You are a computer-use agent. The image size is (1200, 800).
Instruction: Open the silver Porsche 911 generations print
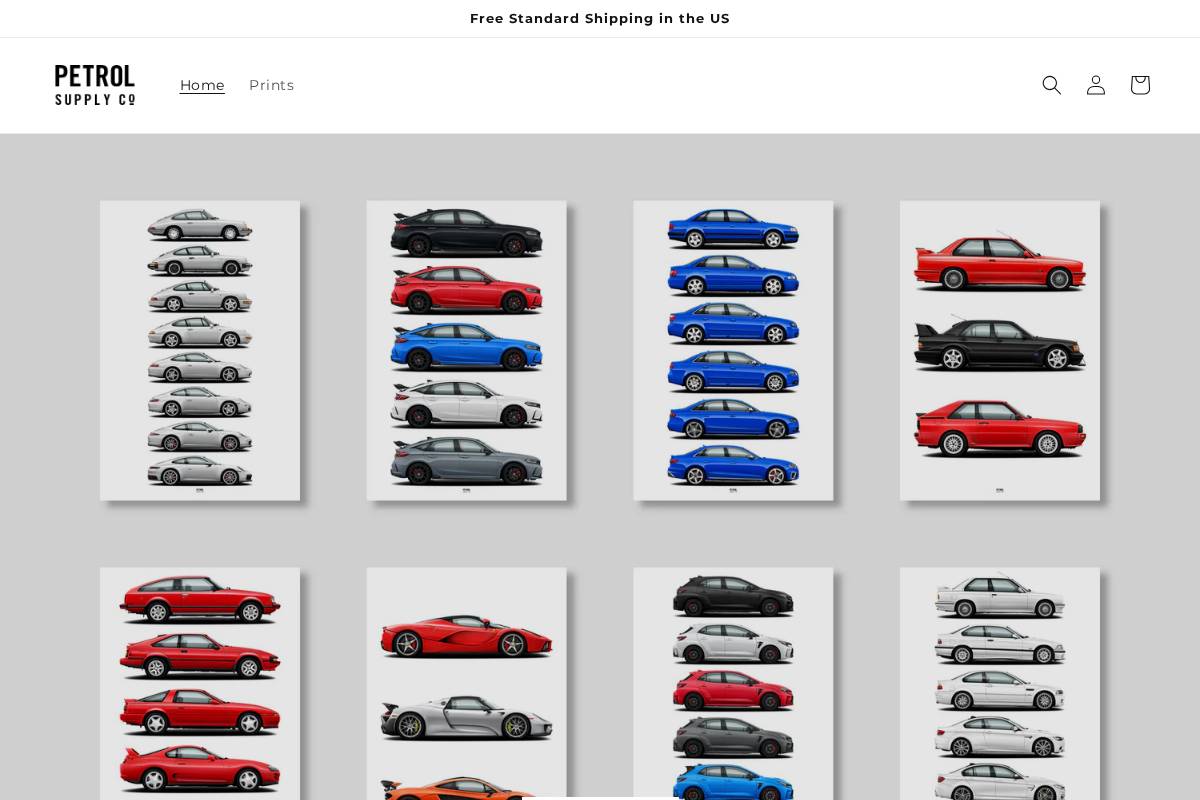pyautogui.click(x=199, y=350)
